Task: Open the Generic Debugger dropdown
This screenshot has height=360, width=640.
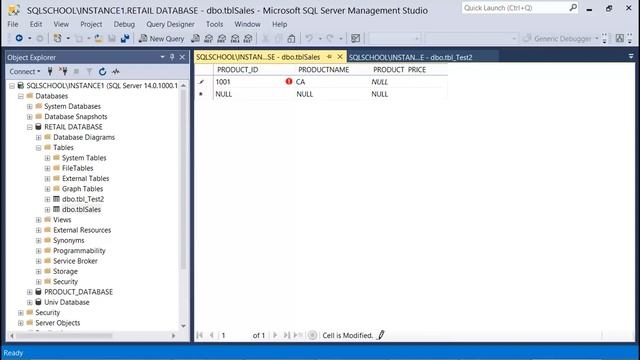Action: click(x=596, y=38)
